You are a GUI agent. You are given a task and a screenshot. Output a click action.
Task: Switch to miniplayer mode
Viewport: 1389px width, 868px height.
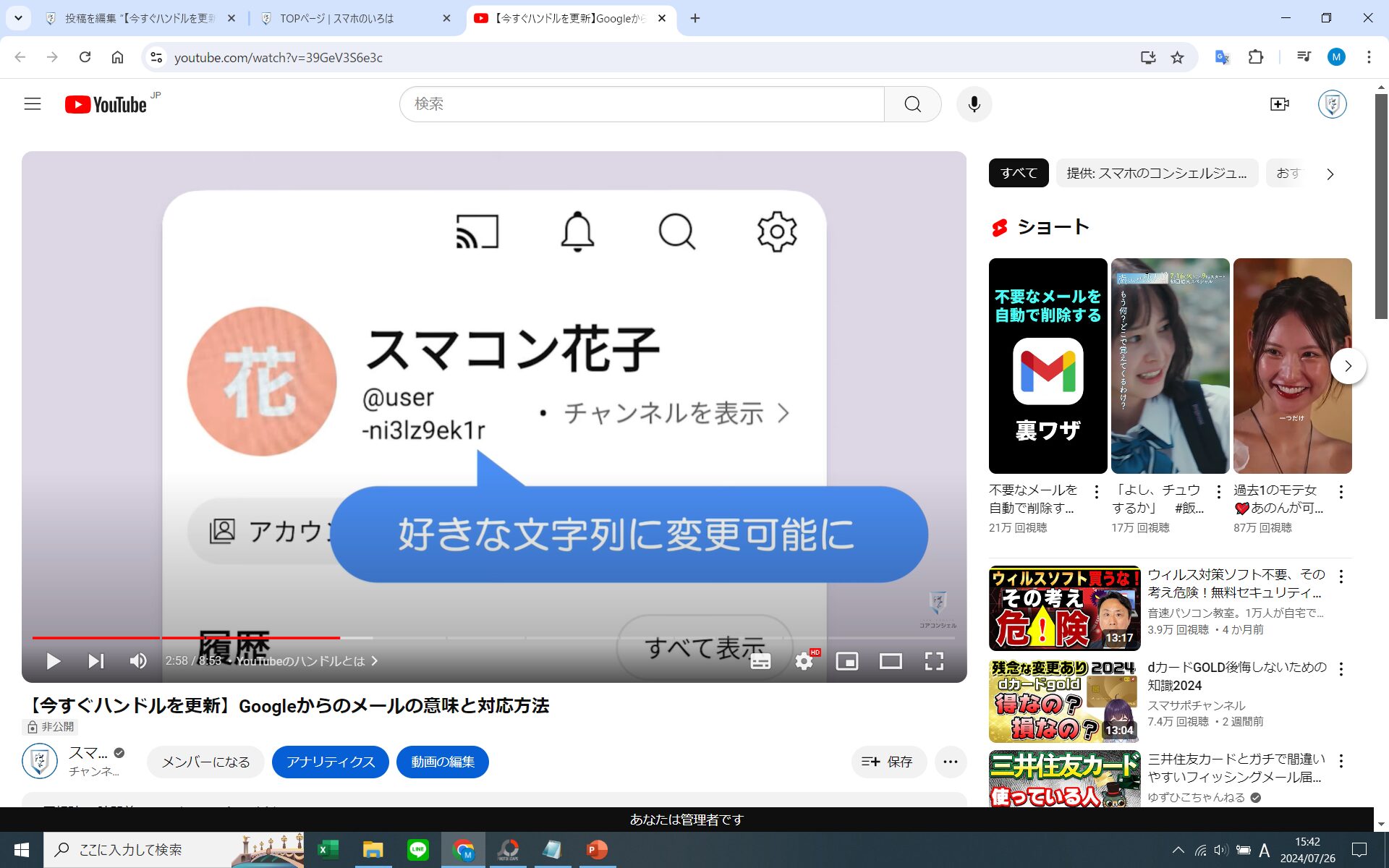click(x=847, y=661)
